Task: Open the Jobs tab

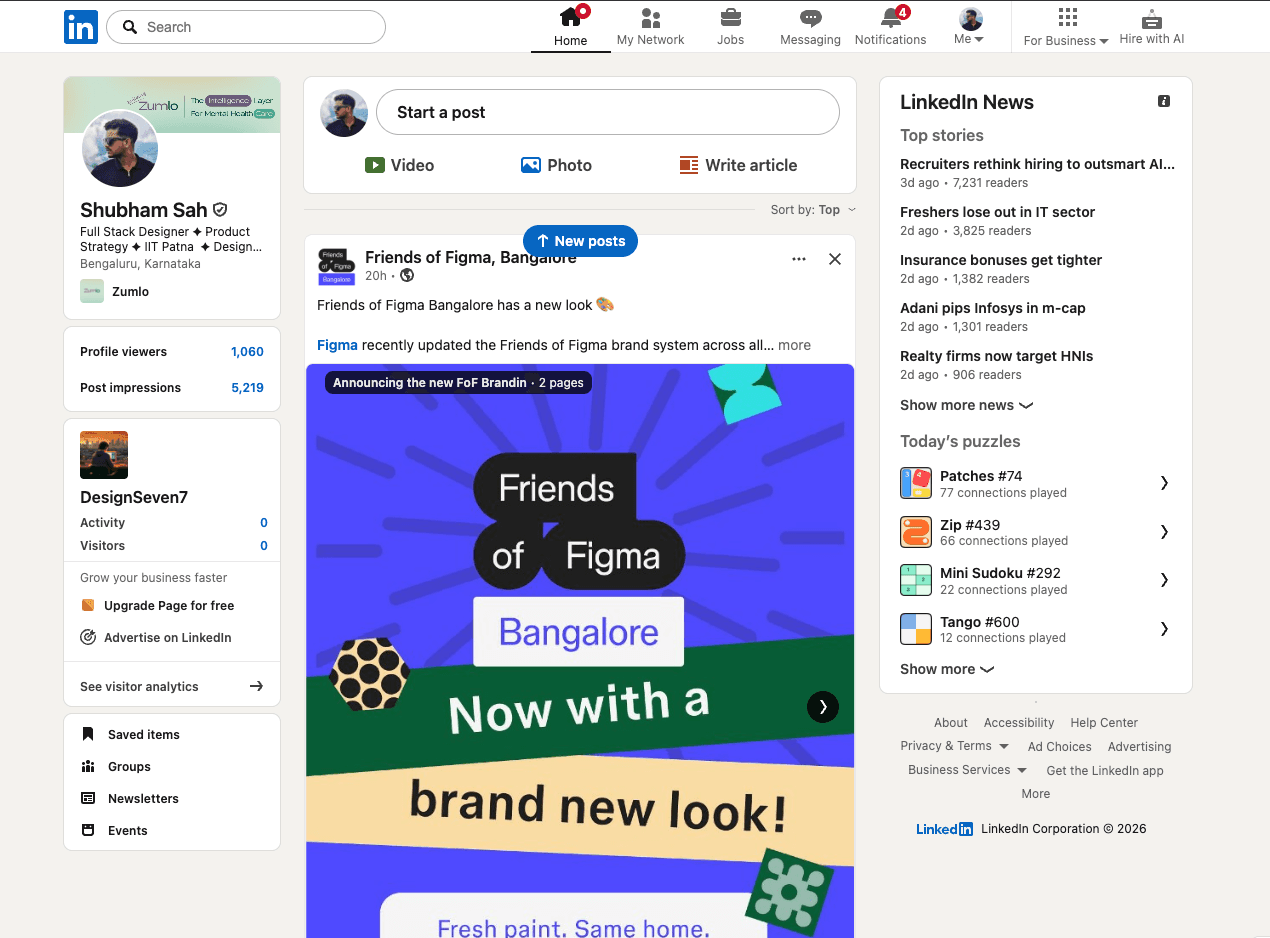Action: pyautogui.click(x=731, y=27)
